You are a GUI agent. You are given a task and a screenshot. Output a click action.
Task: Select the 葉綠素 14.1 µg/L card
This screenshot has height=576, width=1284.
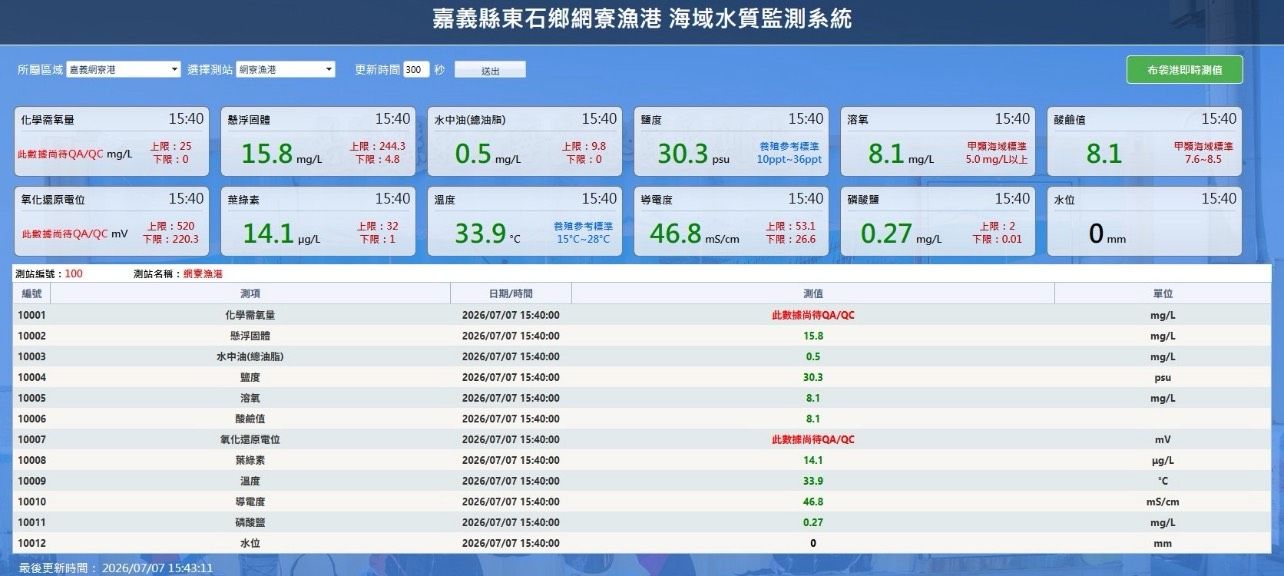pos(317,221)
